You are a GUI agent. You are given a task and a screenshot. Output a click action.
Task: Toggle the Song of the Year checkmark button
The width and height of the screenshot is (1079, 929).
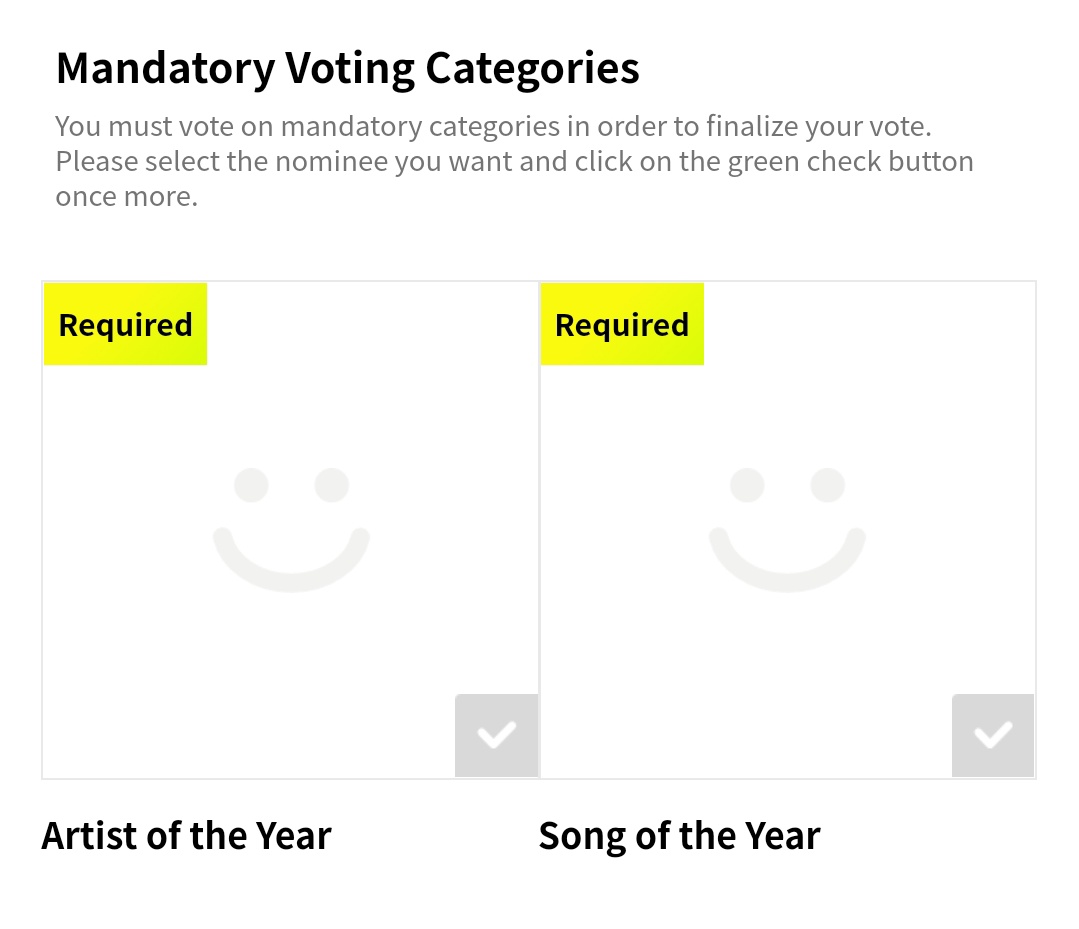(993, 735)
